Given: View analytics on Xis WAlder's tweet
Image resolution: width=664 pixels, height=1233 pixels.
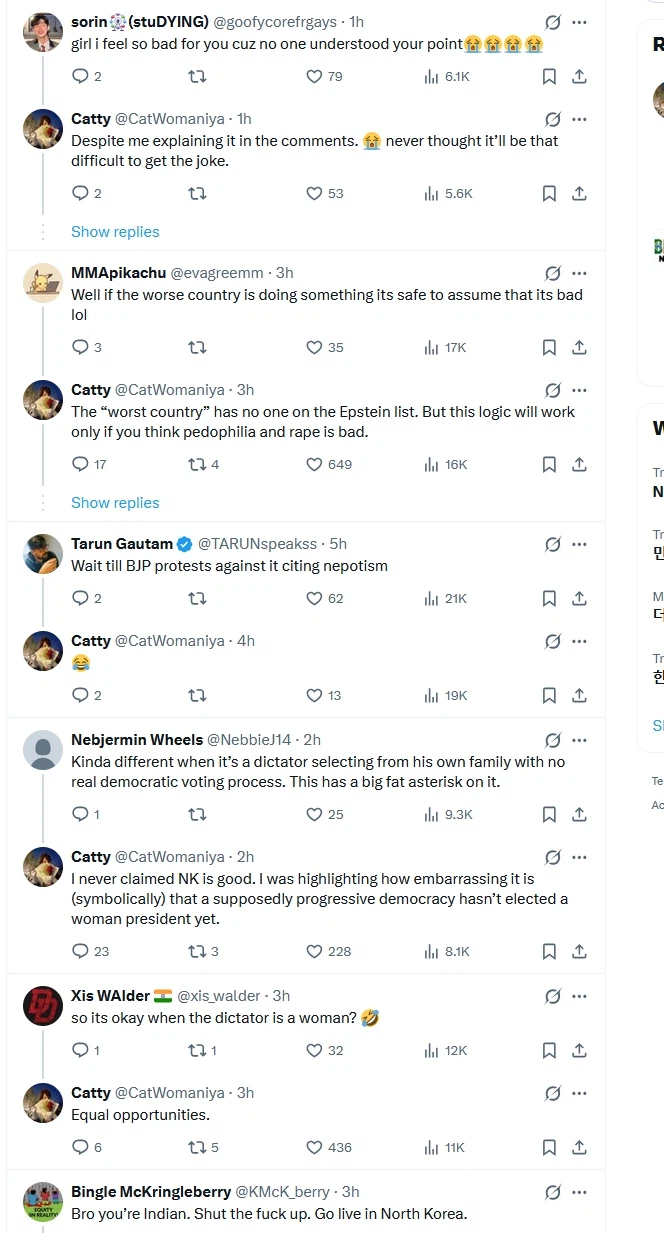Looking at the screenshot, I should pyautogui.click(x=432, y=1050).
